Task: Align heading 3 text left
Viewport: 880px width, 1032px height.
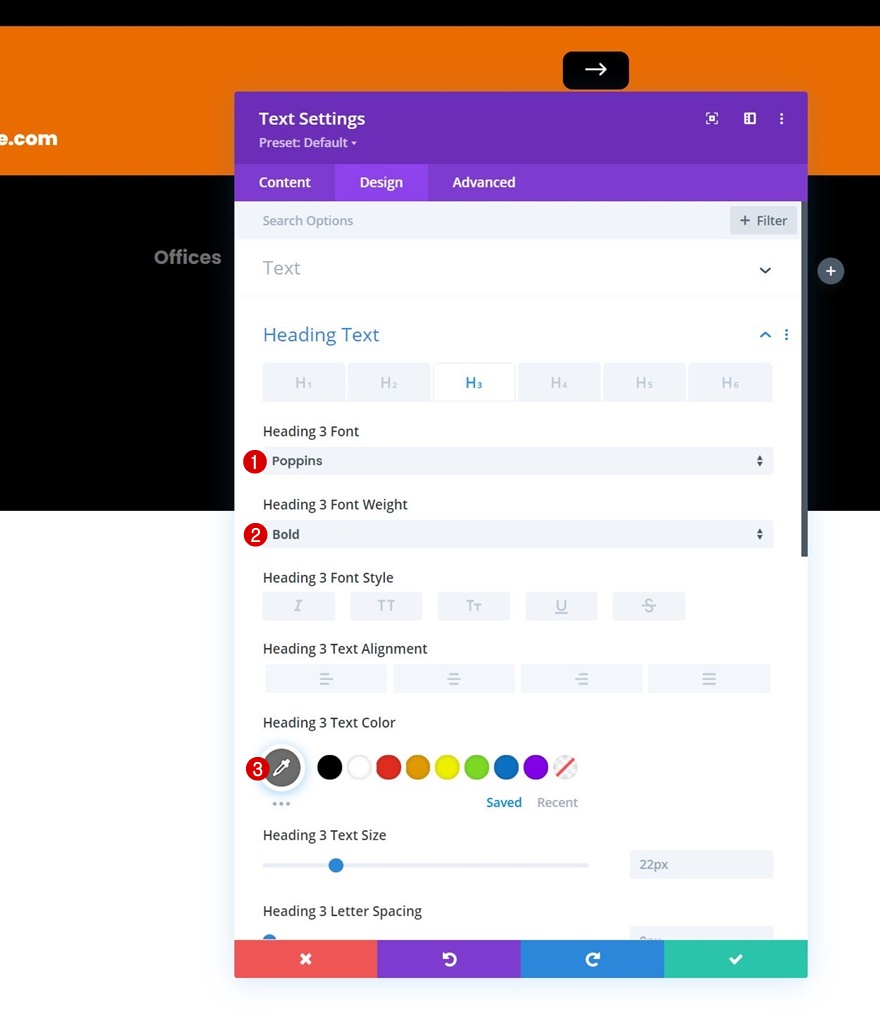Action: point(326,679)
